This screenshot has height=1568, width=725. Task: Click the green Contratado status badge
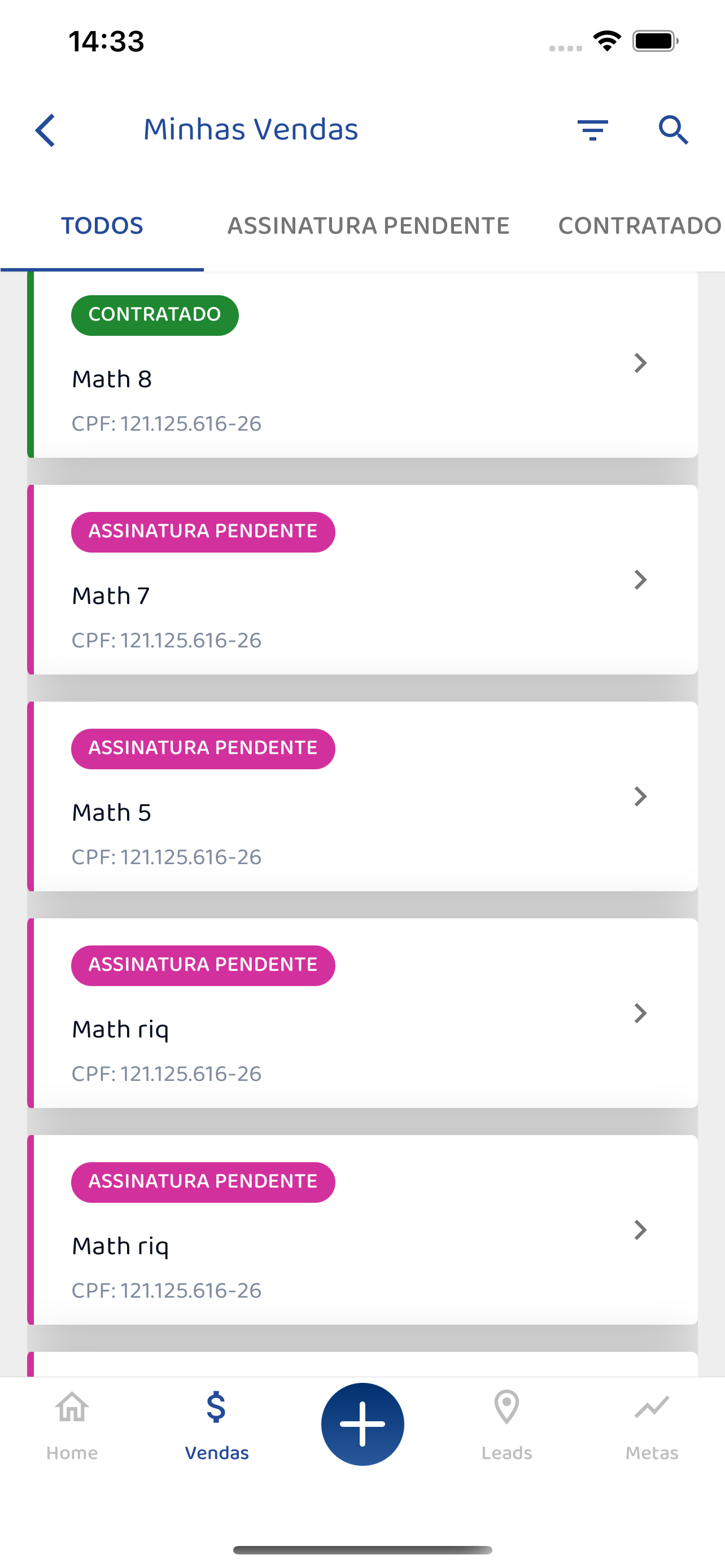point(155,315)
